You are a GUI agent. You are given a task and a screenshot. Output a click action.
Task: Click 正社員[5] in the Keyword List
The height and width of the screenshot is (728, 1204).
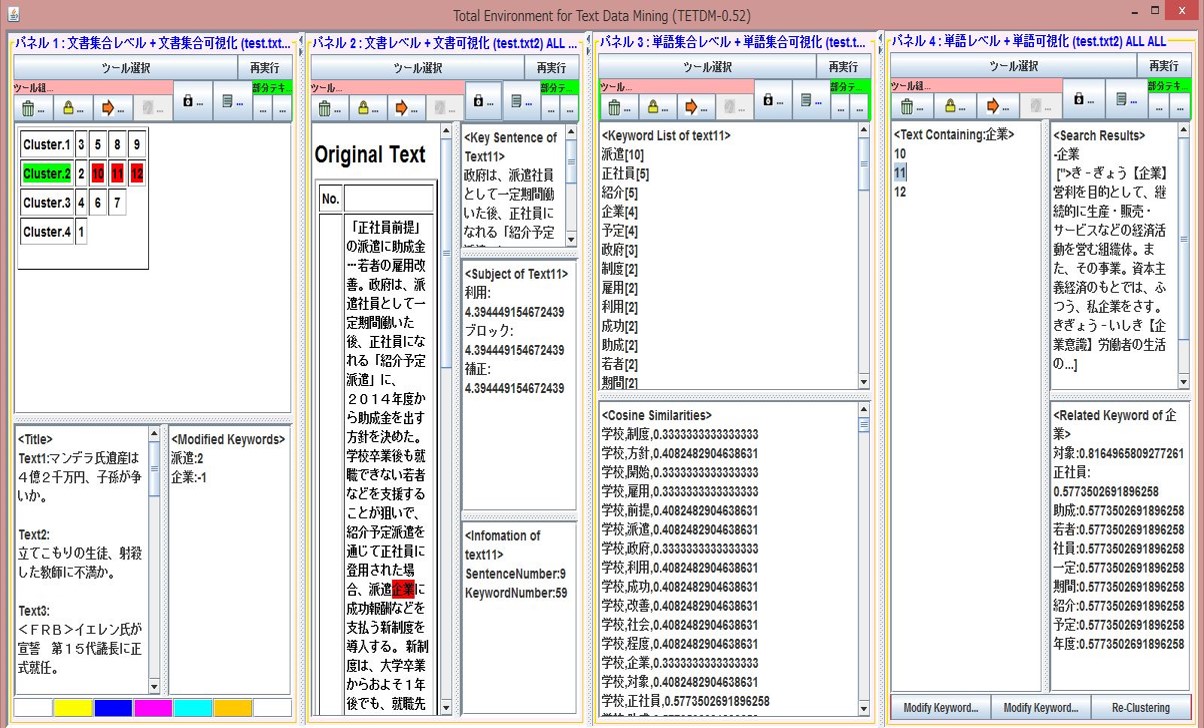625,174
